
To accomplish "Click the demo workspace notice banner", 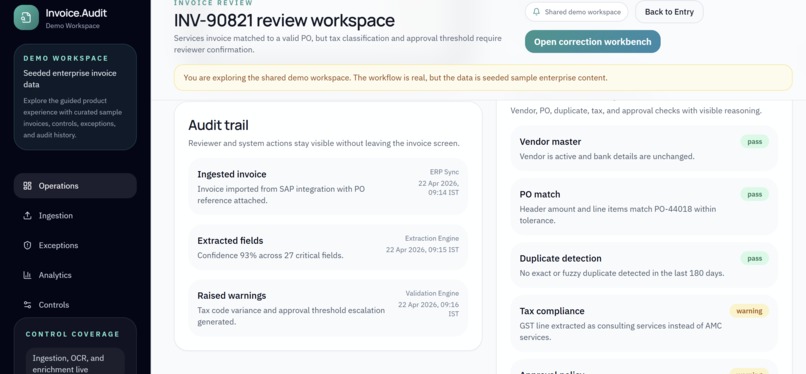I will (483, 78).
